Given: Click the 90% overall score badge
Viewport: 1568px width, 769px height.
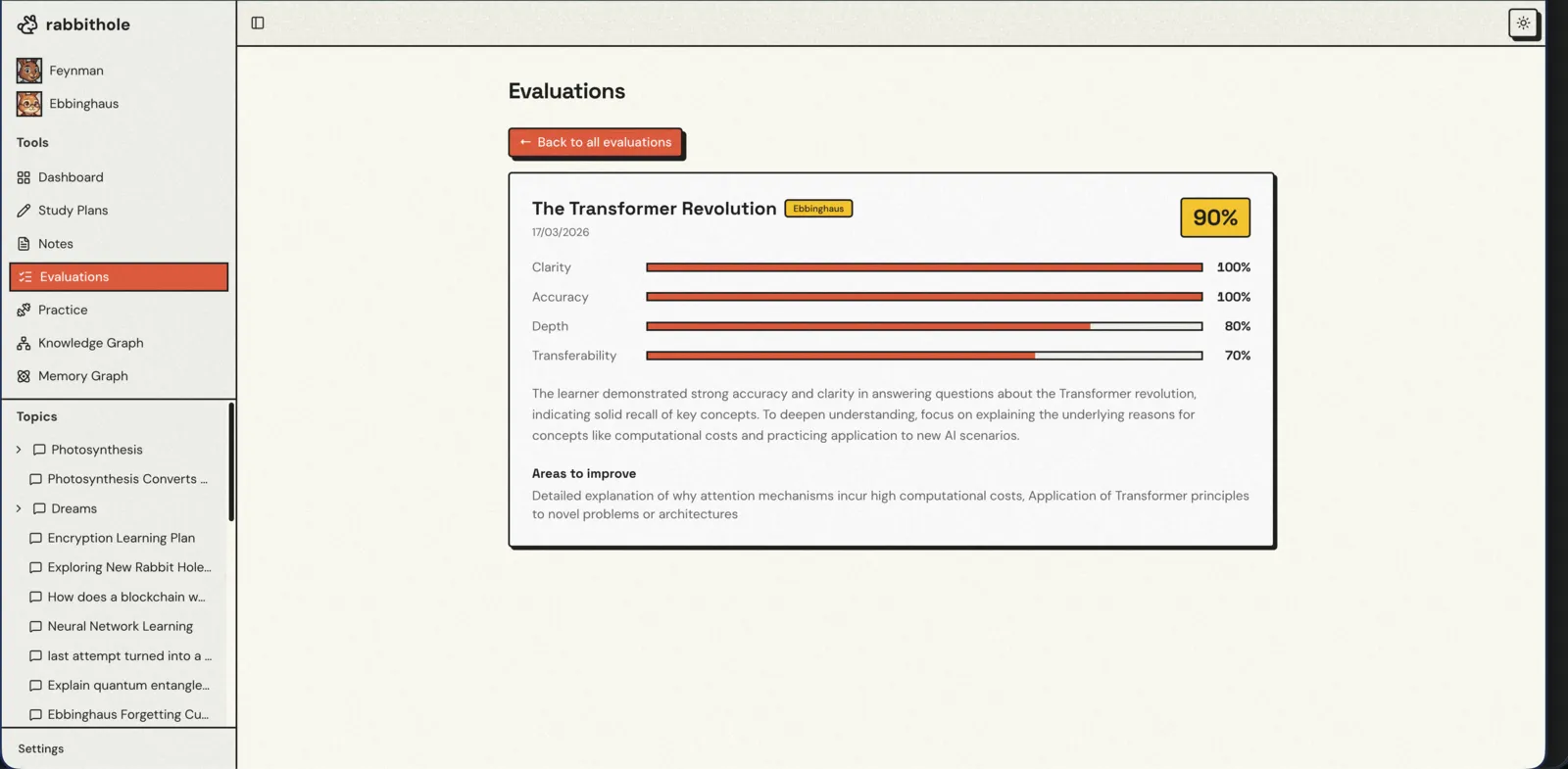Looking at the screenshot, I should [x=1215, y=217].
